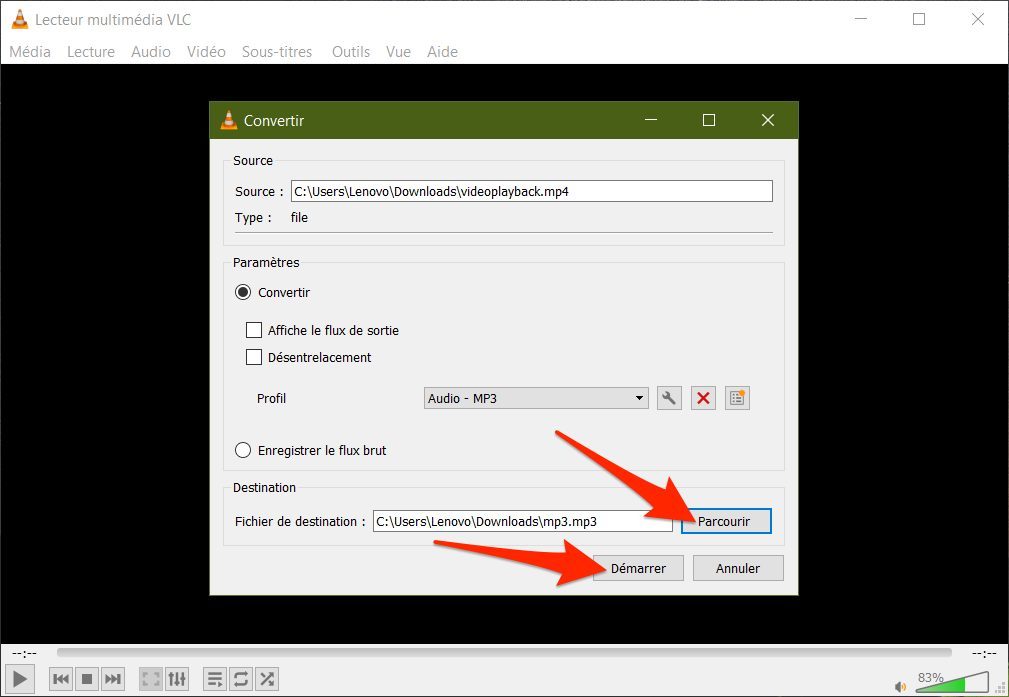Minimize the VLC main window

[x=860, y=19]
